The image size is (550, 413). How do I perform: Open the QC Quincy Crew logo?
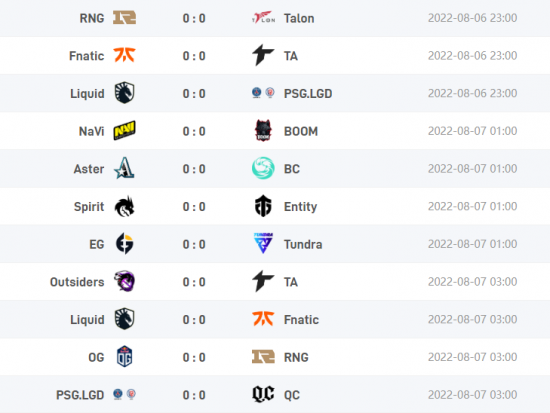tap(263, 394)
